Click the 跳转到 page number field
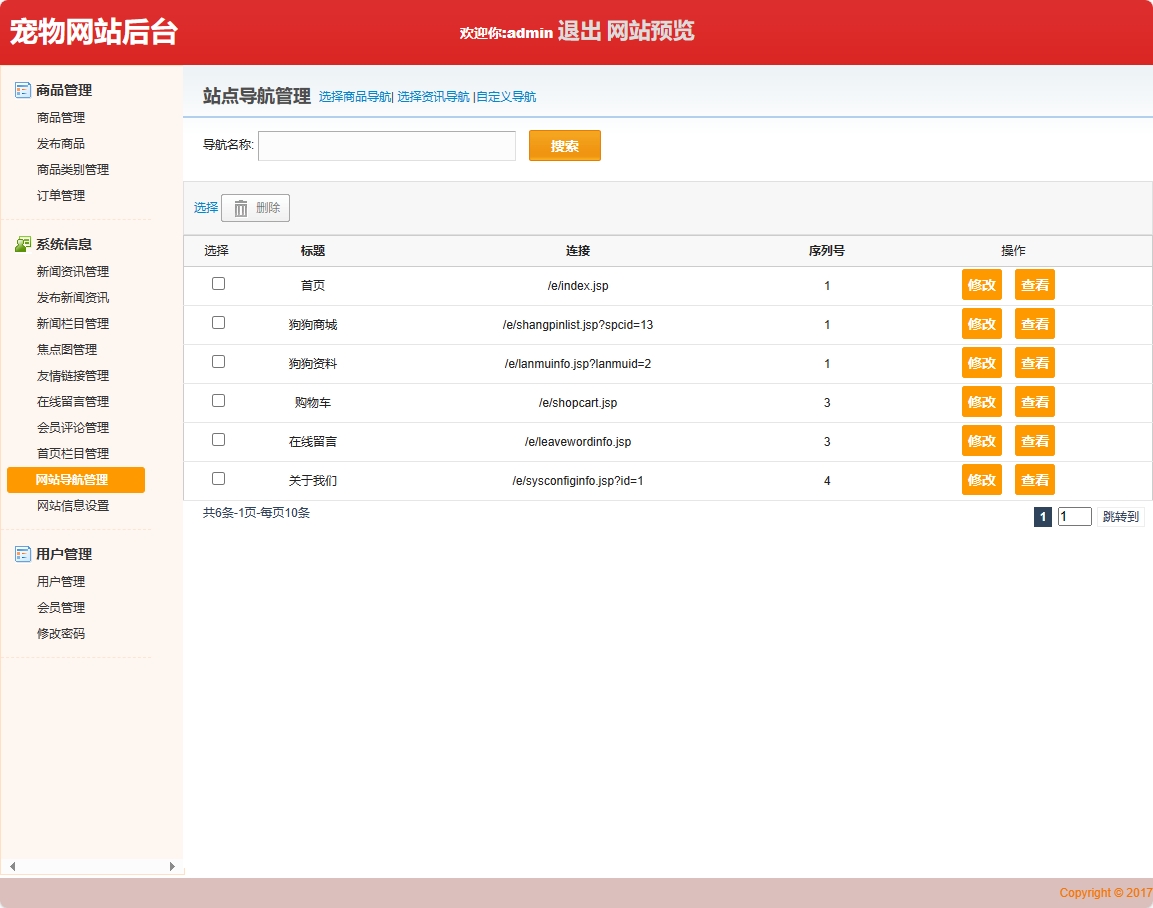 [x=1074, y=516]
